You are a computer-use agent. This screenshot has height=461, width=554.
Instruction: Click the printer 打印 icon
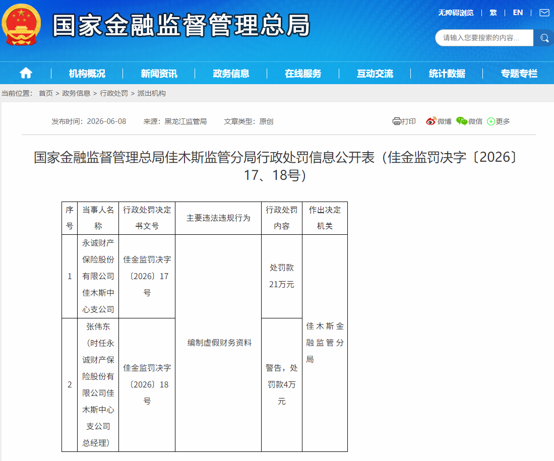click(x=396, y=122)
